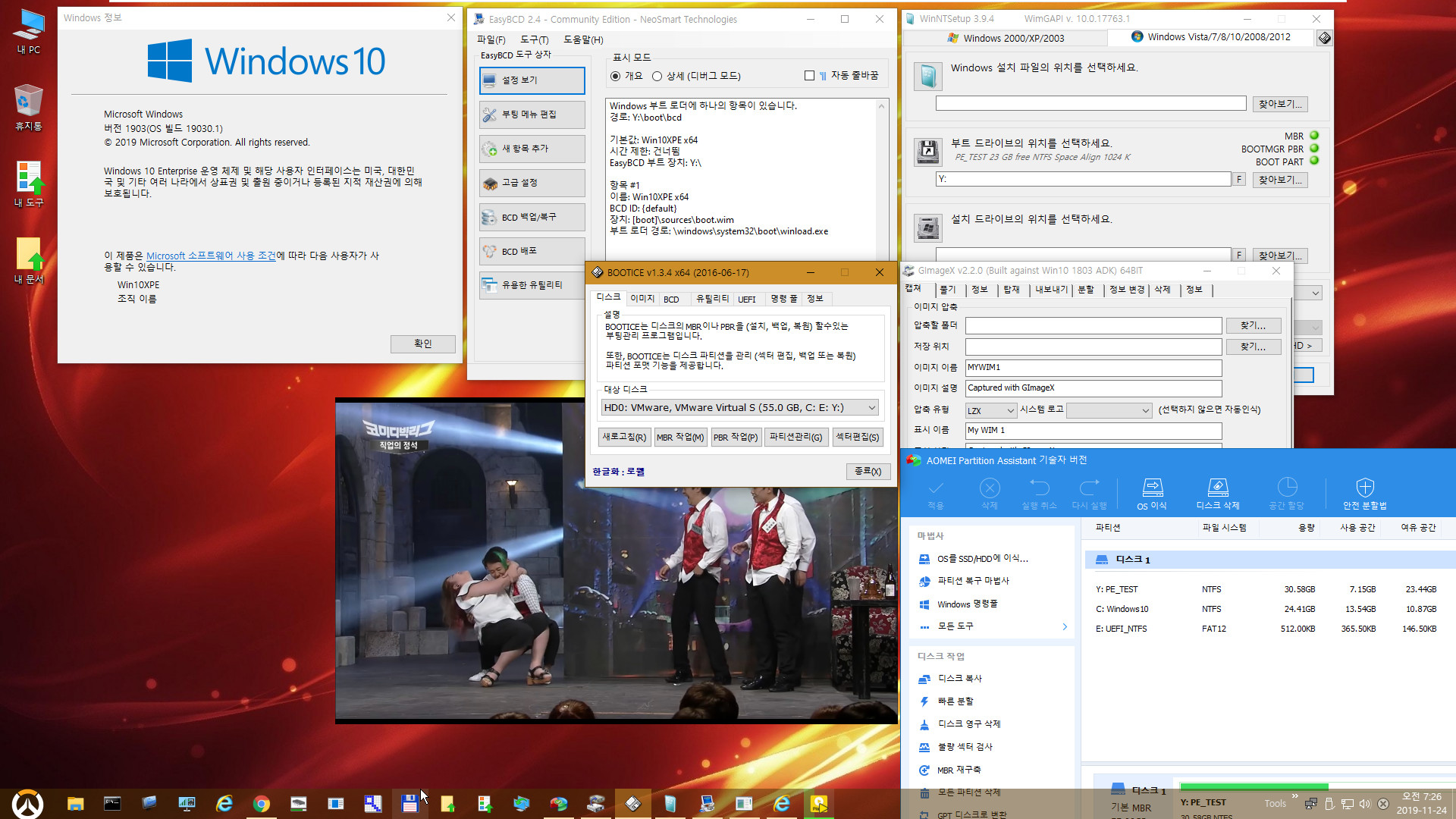Viewport: 1456px width, 819px height.
Task: Select Windows 명령줄 in AOMEI sidebar
Action: point(967,604)
